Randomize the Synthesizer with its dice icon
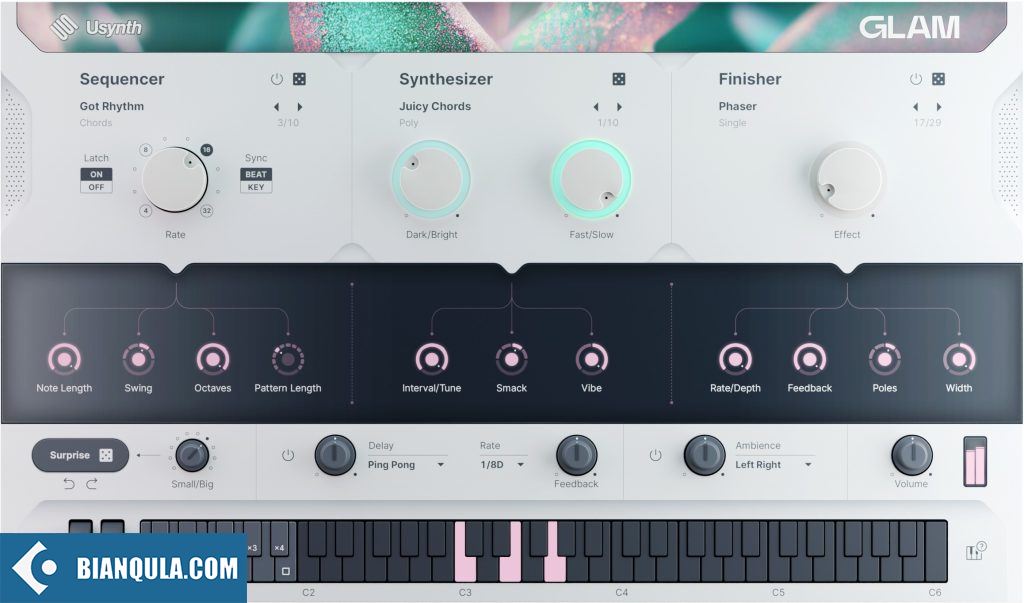 tap(618, 79)
